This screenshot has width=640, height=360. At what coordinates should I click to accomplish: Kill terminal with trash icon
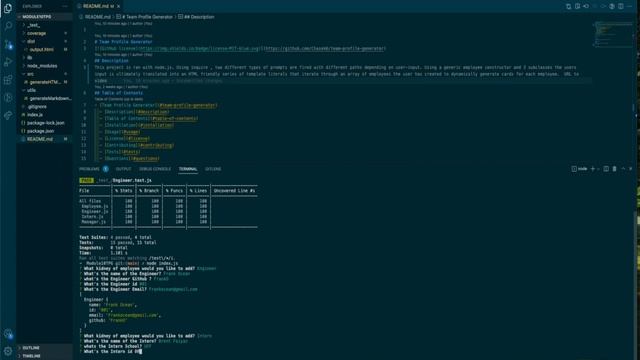pyautogui.click(x=614, y=169)
